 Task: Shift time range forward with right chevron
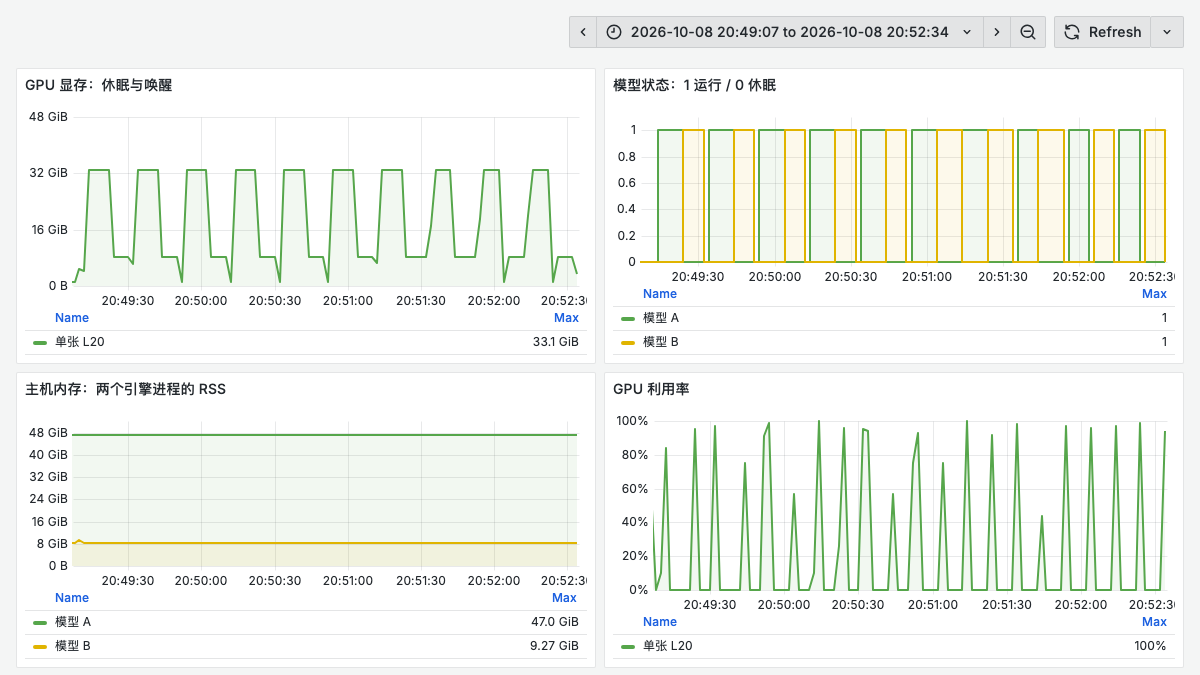pyautogui.click(x=996, y=32)
